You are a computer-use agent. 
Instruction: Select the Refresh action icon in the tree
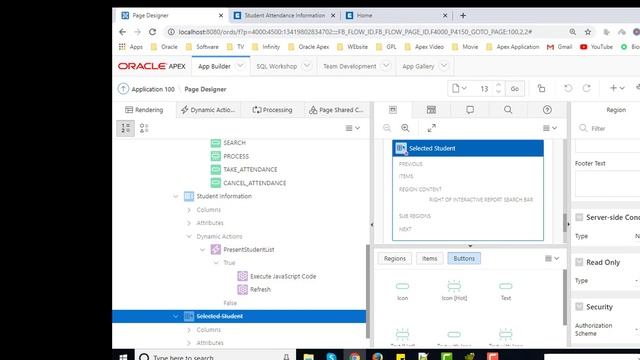[x=242, y=289]
